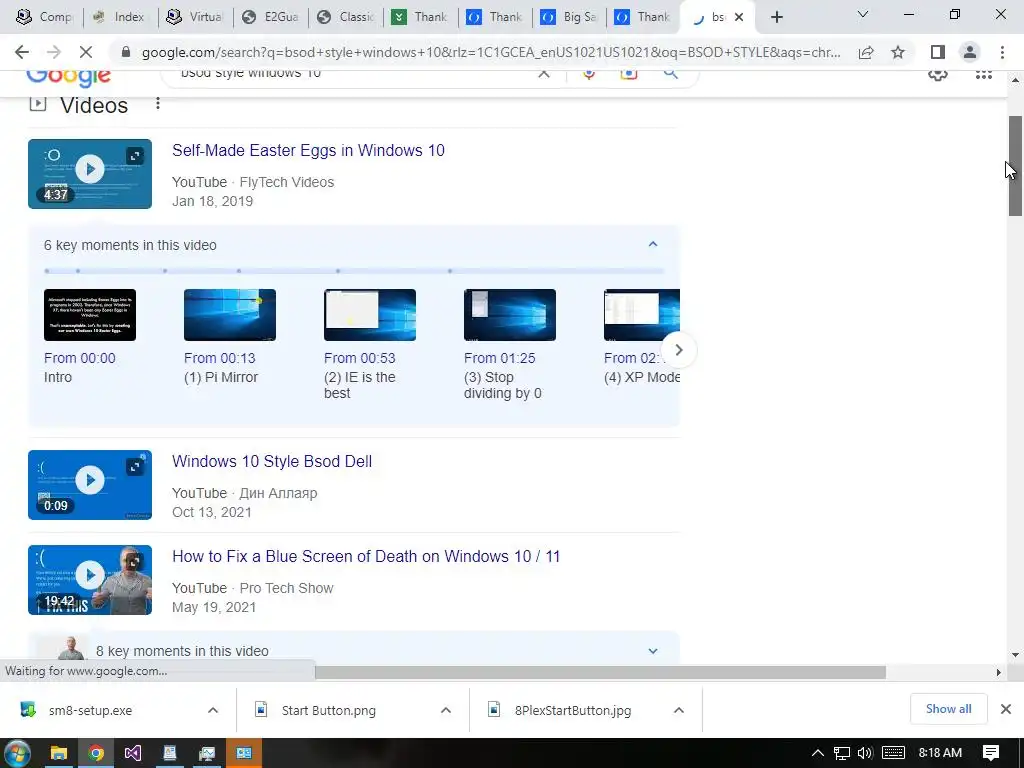
Task: Collapse 6 key moments section
Action: [652, 244]
